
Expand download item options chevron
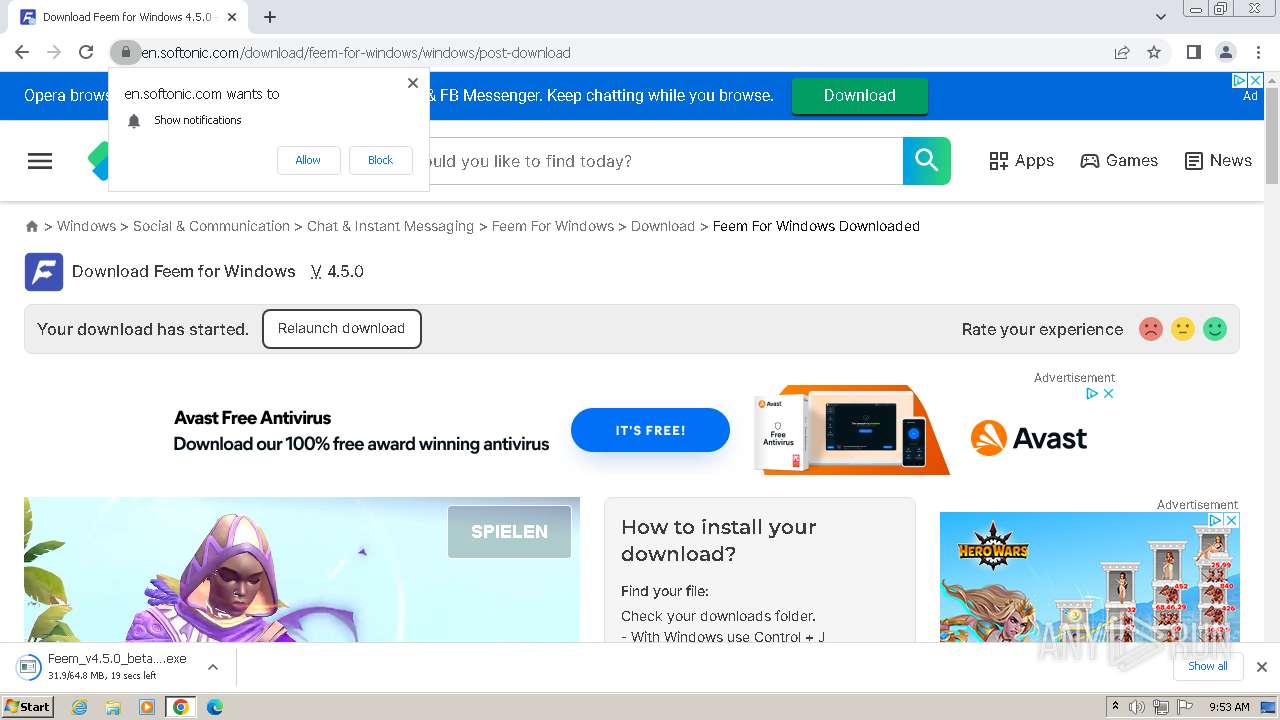pyautogui.click(x=213, y=667)
